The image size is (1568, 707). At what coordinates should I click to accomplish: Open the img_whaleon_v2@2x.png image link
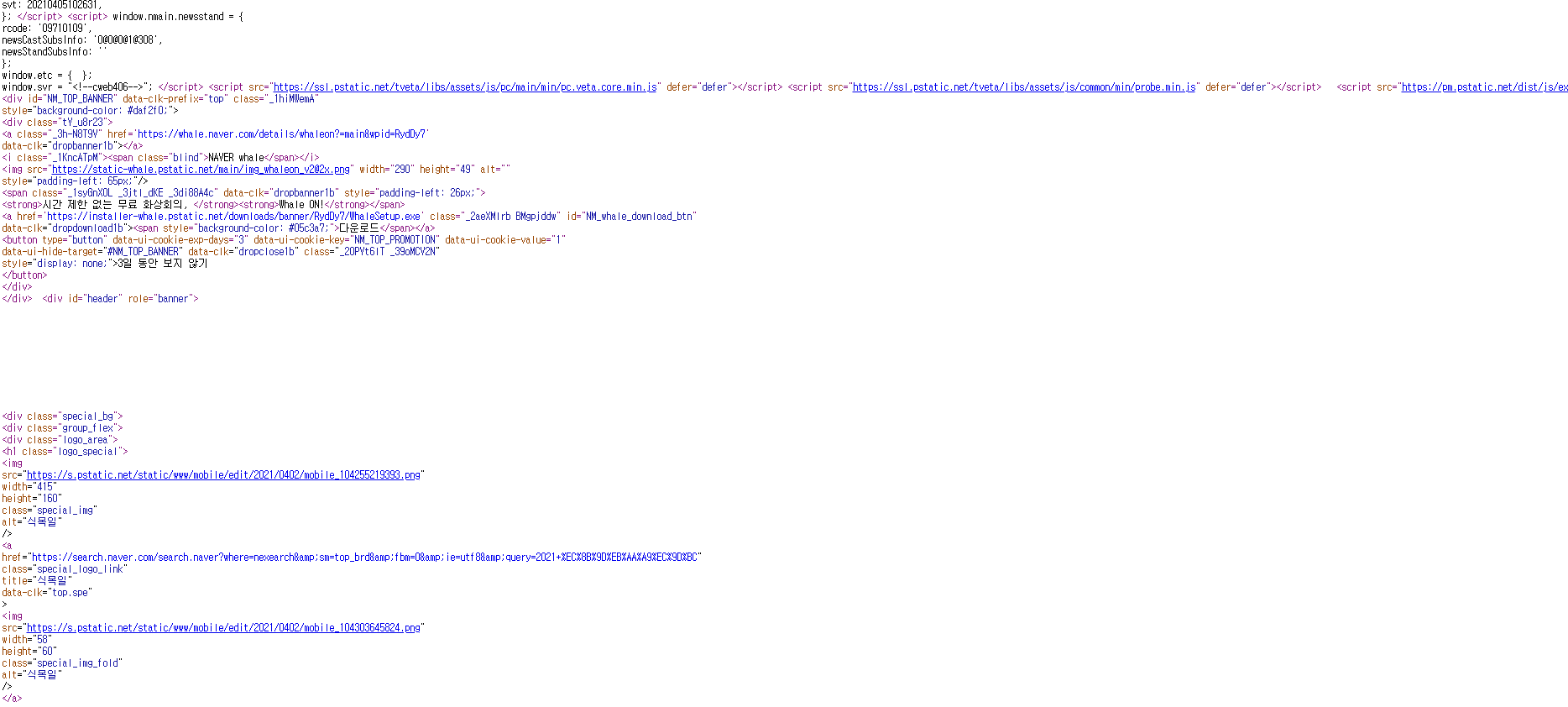pyautogui.click(x=201, y=170)
